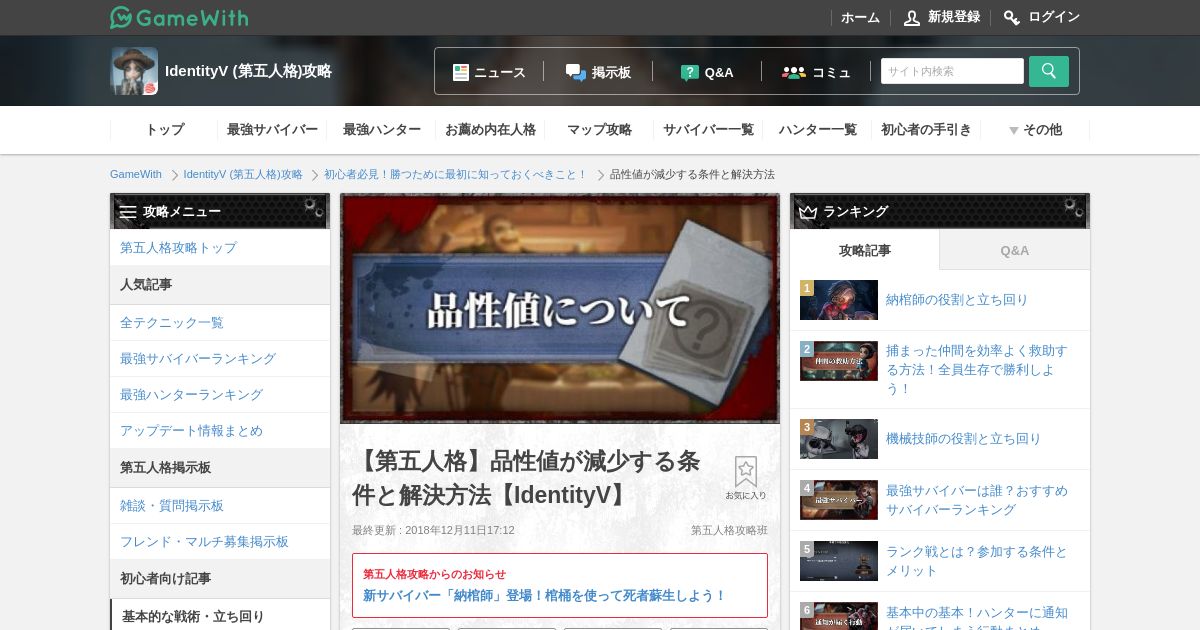This screenshot has width=1200, height=630.
Task: Open 納棺師の役割と立ち回り ranking link
Action: click(957, 299)
